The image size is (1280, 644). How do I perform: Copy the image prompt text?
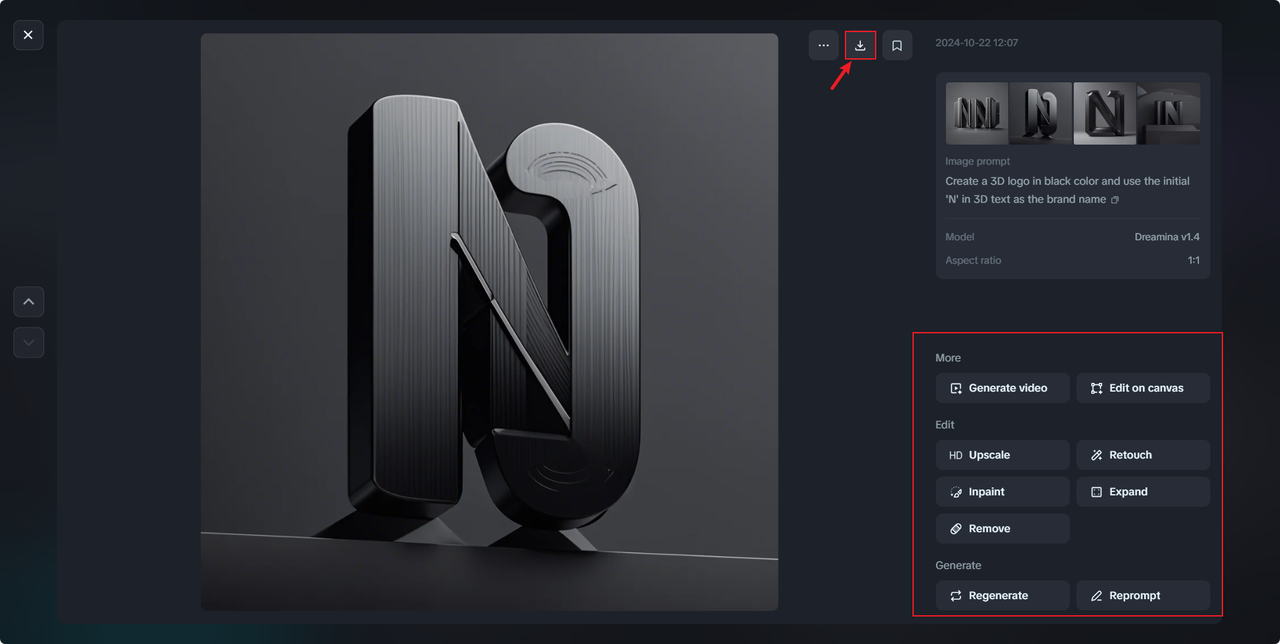pyautogui.click(x=1115, y=200)
